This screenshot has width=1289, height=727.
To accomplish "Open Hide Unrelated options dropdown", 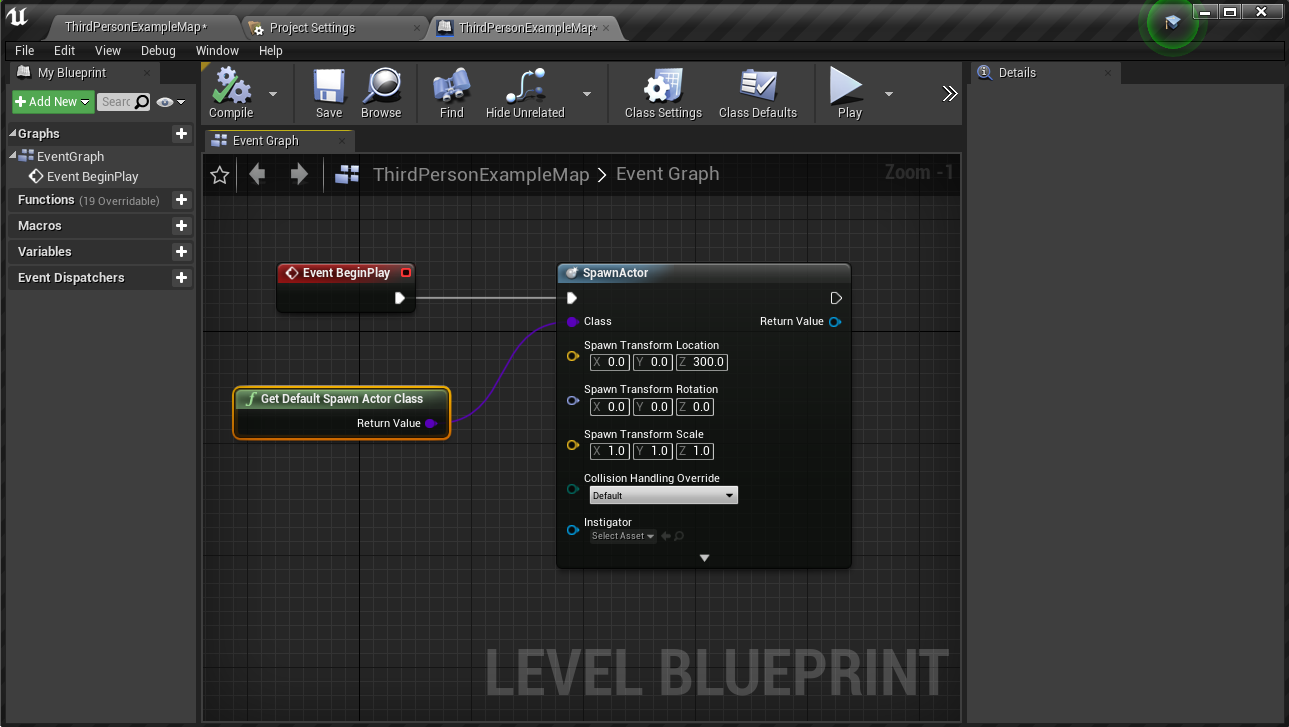I will (586, 94).
